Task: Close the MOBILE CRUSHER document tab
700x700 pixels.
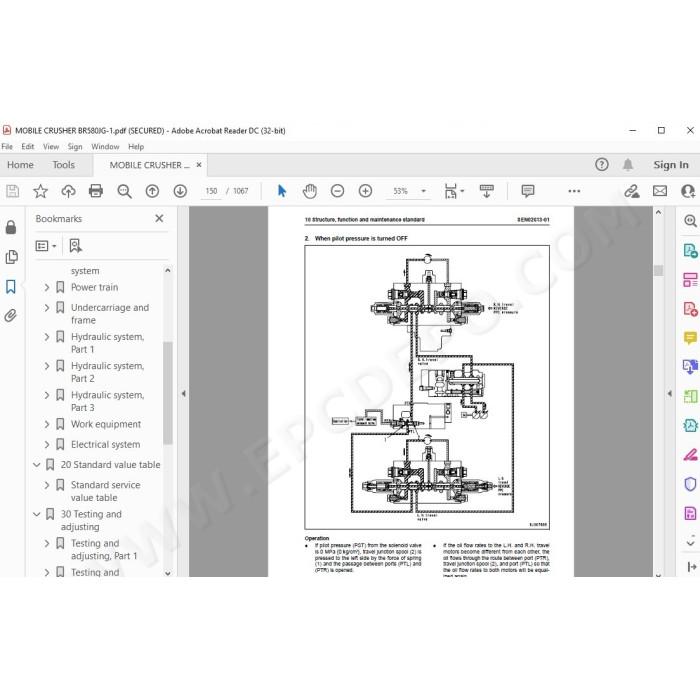Action: click(199, 165)
